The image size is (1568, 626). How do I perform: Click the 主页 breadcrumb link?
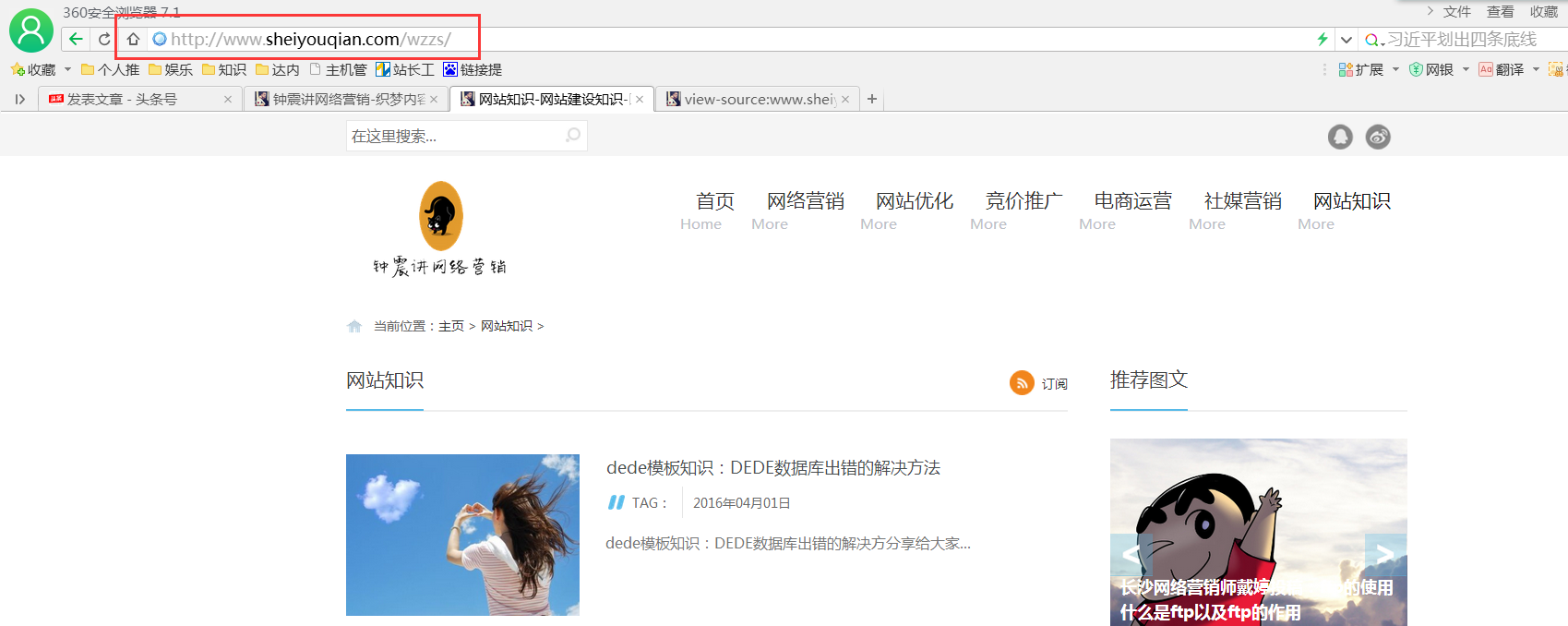[451, 326]
